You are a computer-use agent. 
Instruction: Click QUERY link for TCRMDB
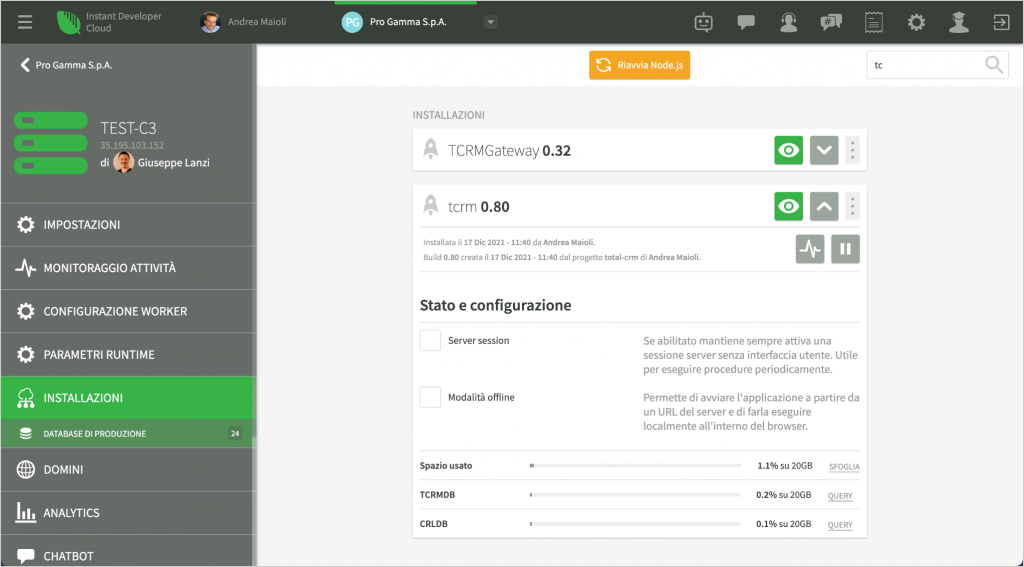[840, 496]
